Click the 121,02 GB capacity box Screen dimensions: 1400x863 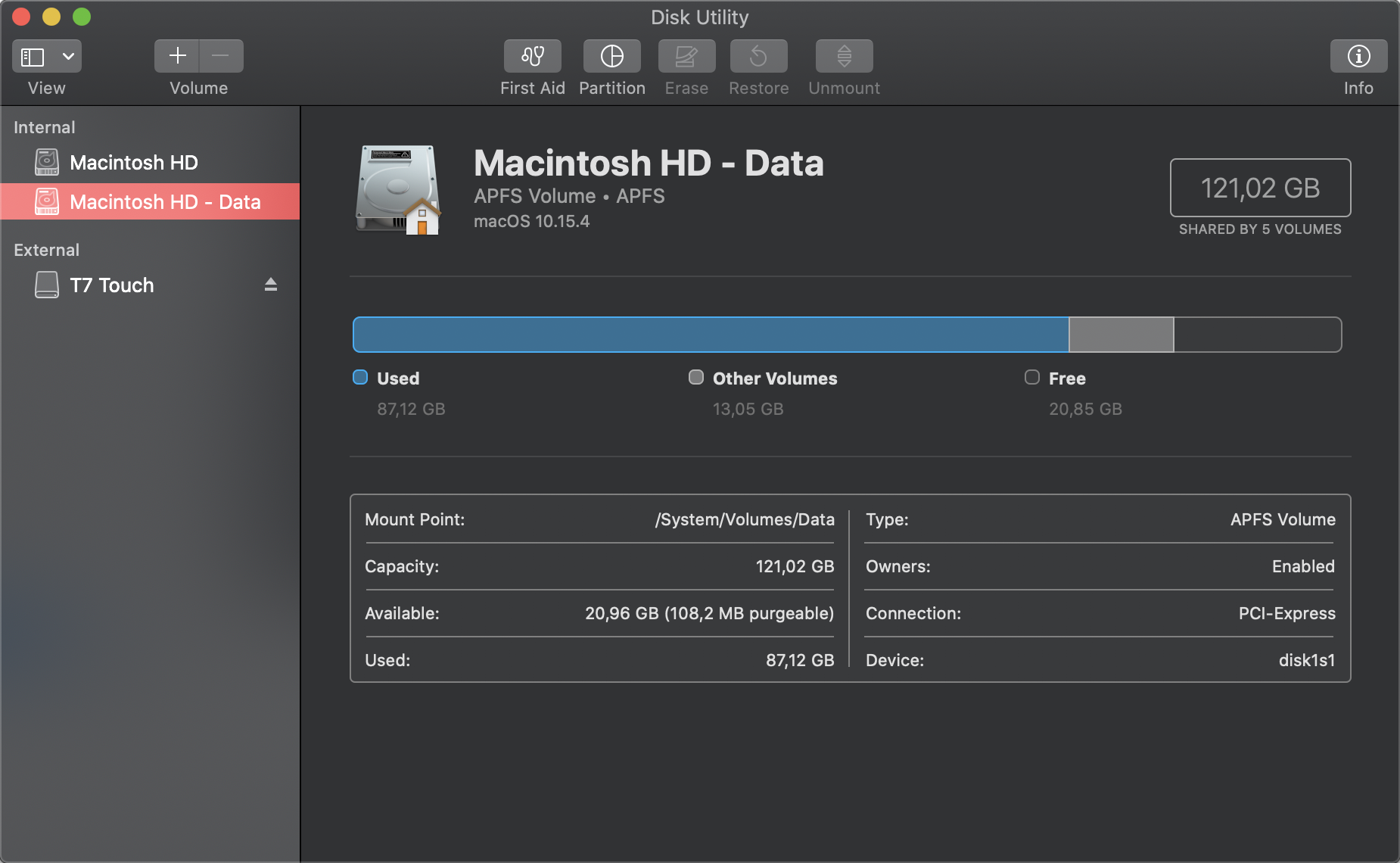pyautogui.click(x=1260, y=188)
